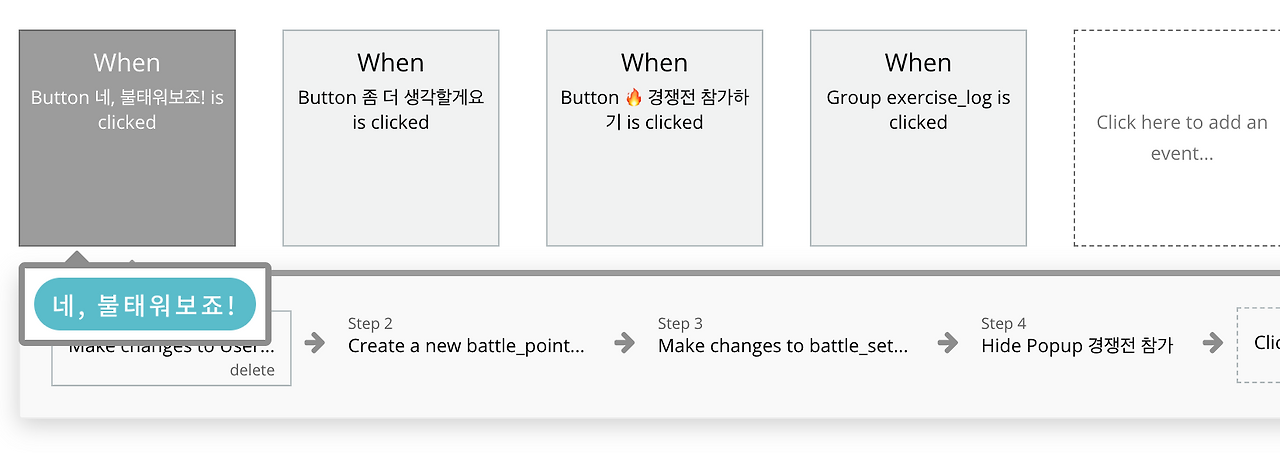Select the Group exercise_log is clicked event
Viewport: 1280px width, 453px height.
click(x=918, y=138)
